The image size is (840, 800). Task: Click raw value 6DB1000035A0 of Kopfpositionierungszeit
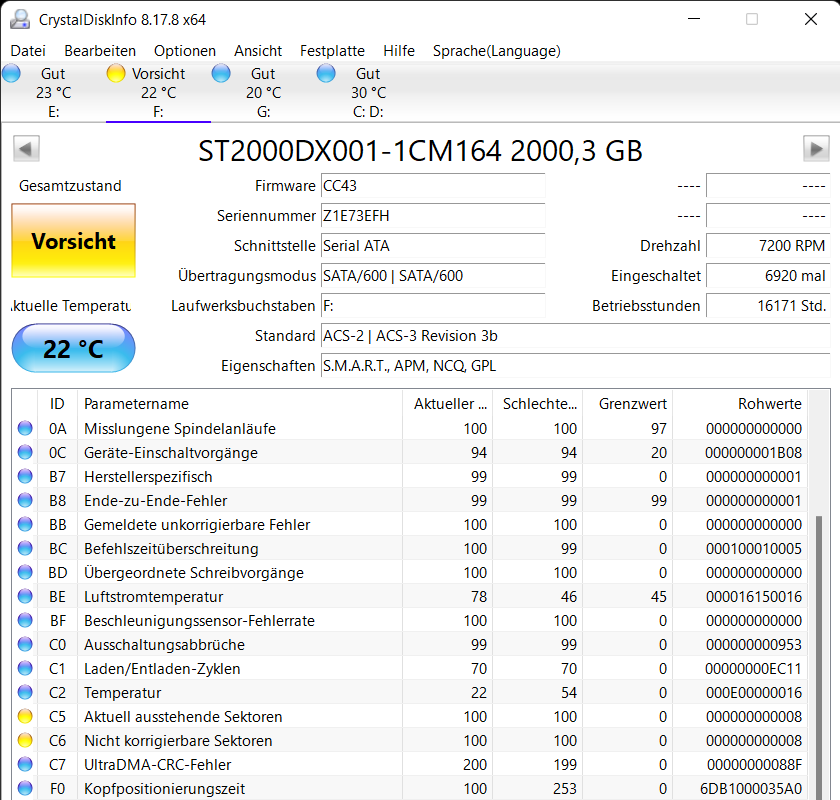751,789
